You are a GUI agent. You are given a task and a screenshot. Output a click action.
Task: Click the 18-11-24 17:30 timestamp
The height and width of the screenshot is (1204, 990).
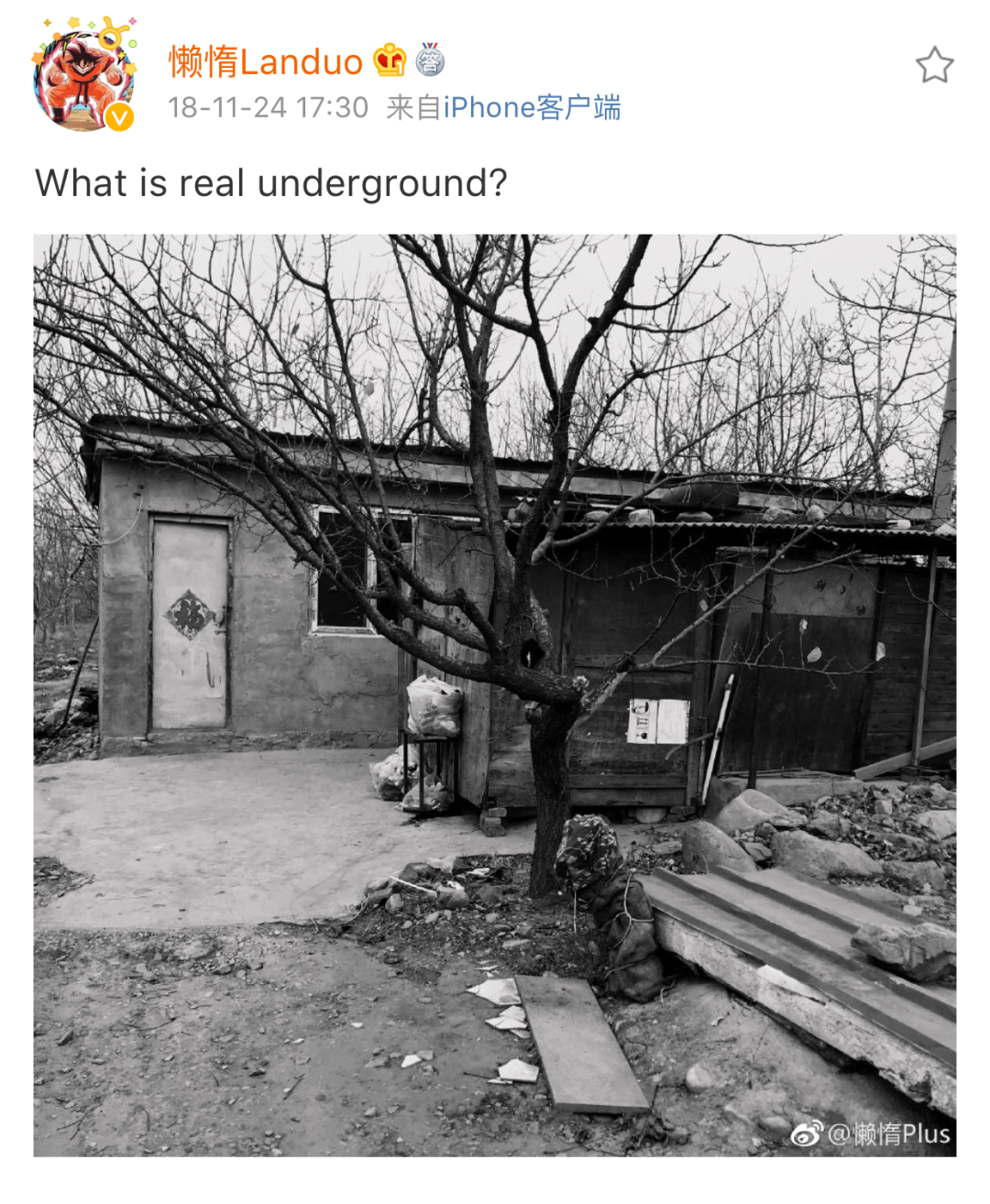(x=268, y=107)
